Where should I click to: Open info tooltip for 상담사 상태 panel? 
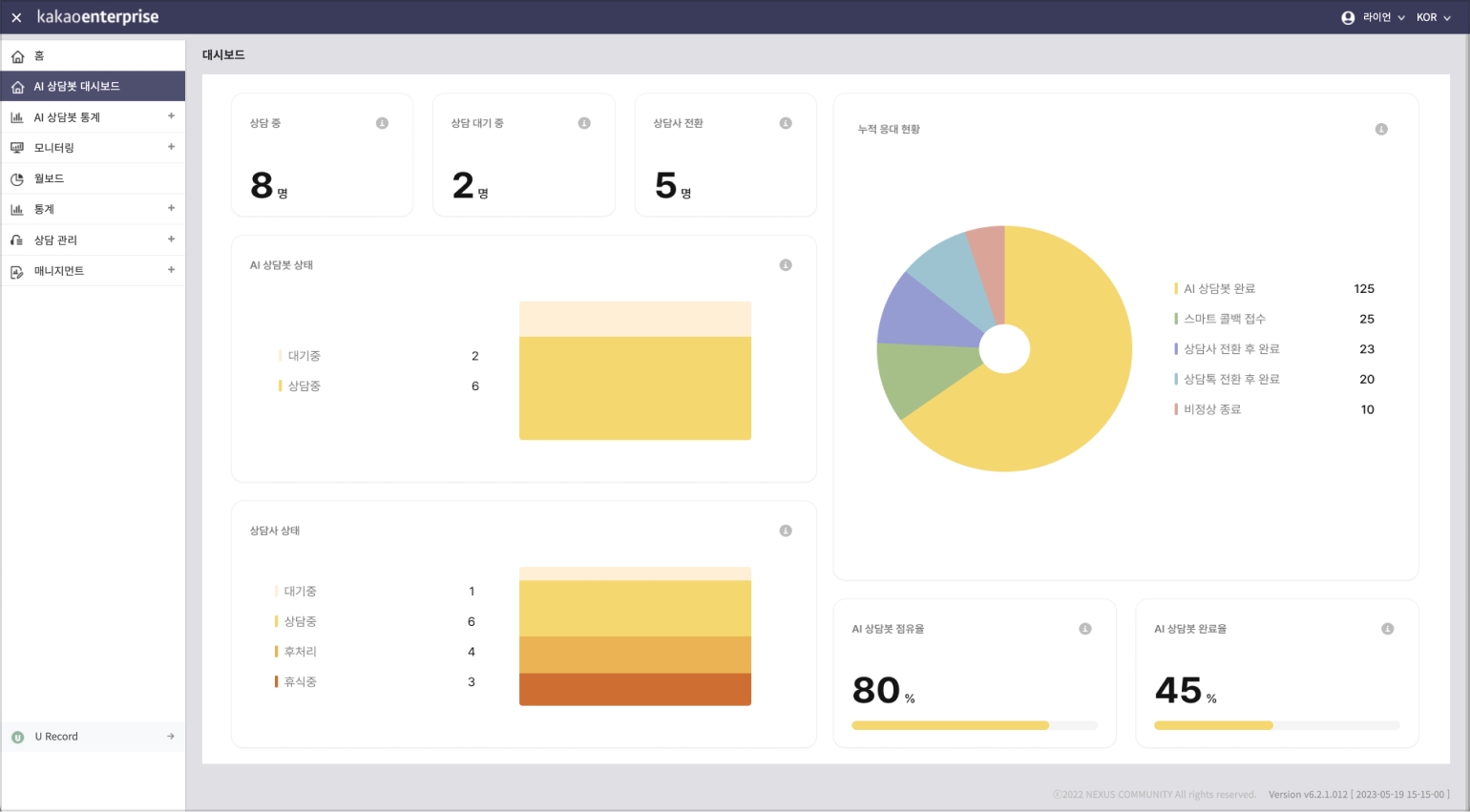click(786, 531)
